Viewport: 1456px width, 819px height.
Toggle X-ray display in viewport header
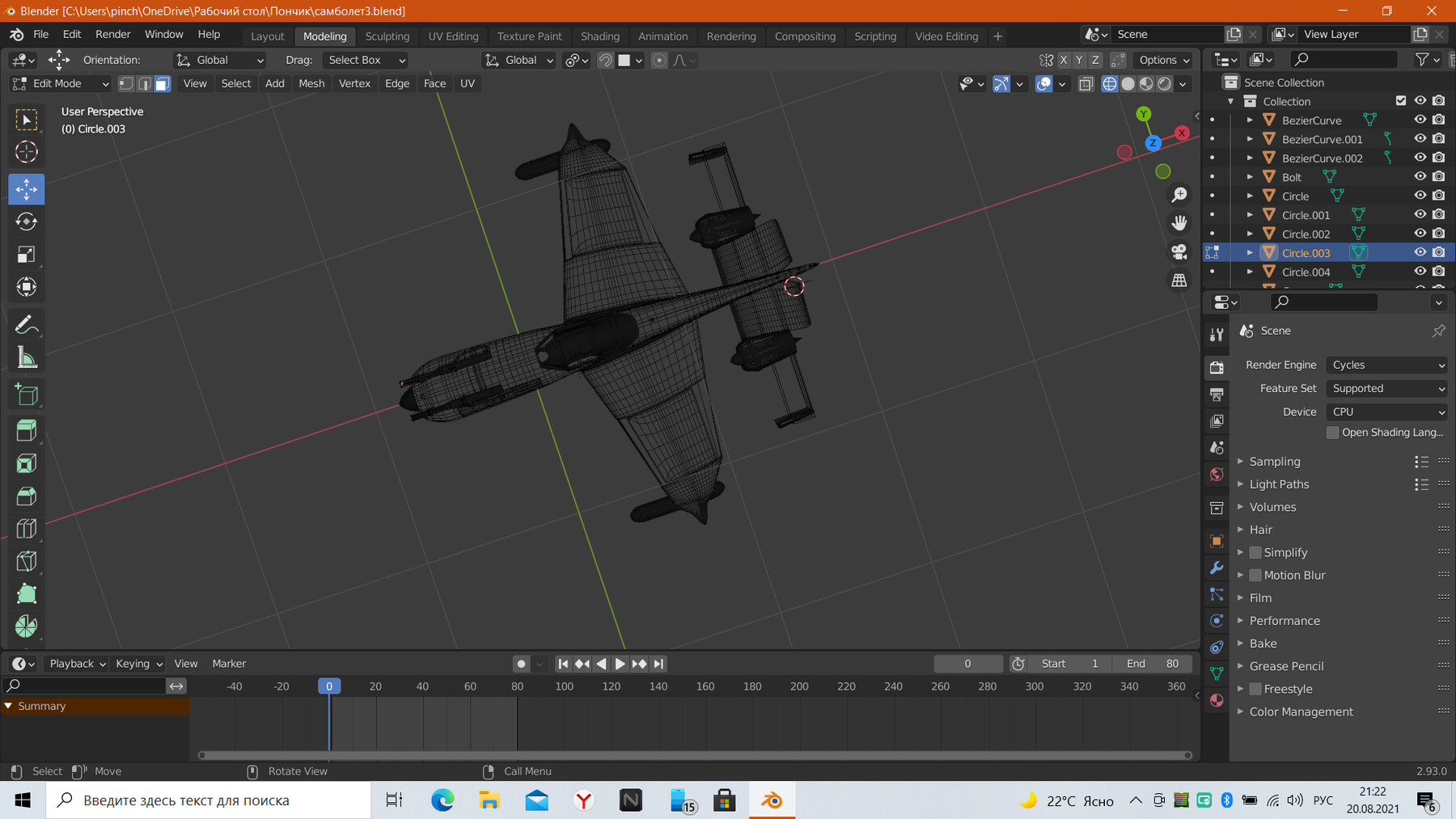(x=1086, y=83)
